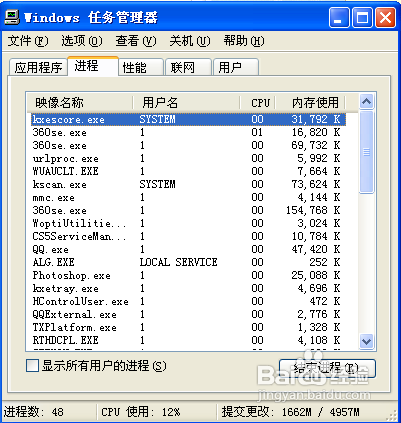Click the process list scrollbar thumb
This screenshot has height=423, width=401.
[x=367, y=152]
